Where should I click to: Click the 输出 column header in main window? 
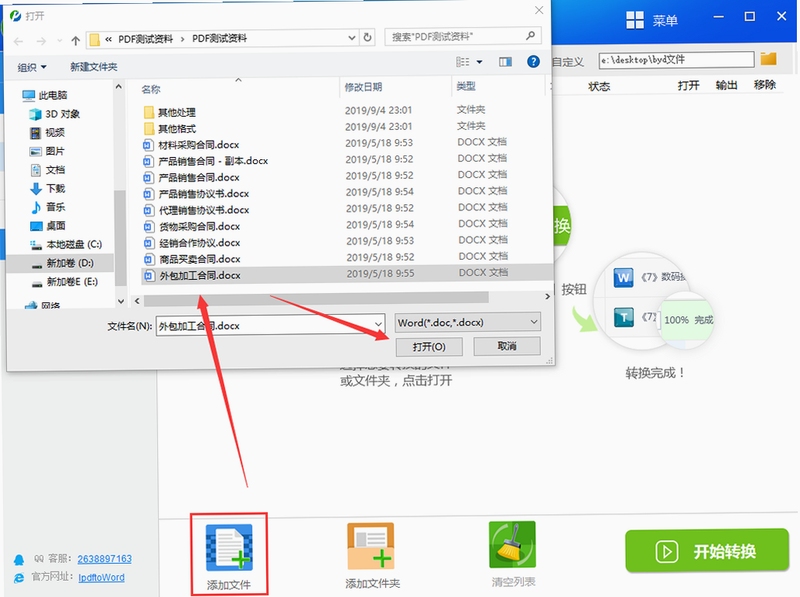(727, 85)
